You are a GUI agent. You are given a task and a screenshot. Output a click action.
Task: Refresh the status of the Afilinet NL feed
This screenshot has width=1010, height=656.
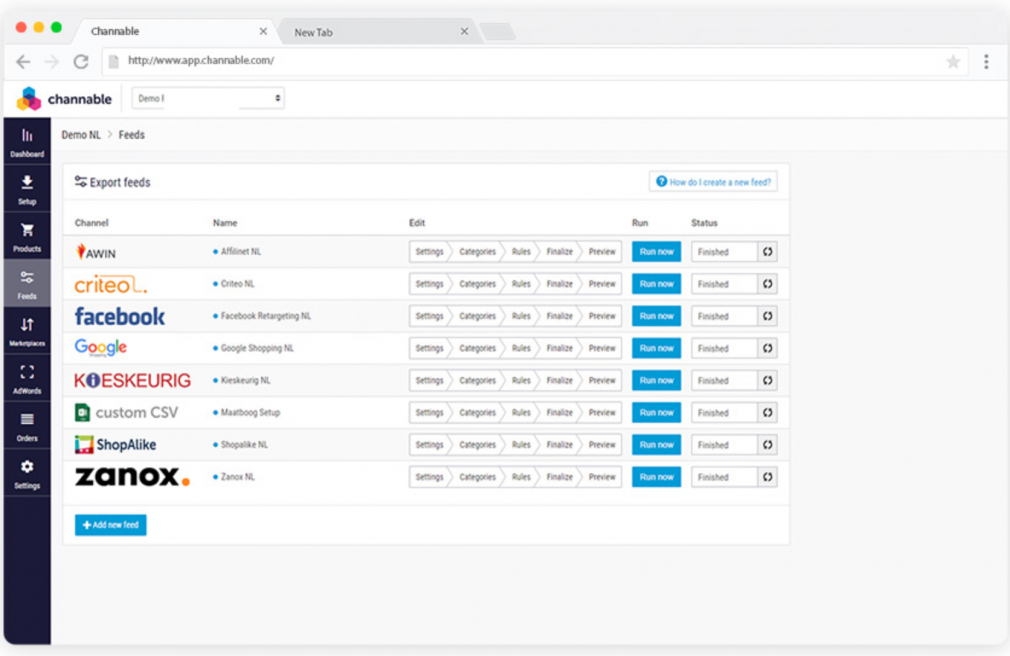(x=768, y=252)
